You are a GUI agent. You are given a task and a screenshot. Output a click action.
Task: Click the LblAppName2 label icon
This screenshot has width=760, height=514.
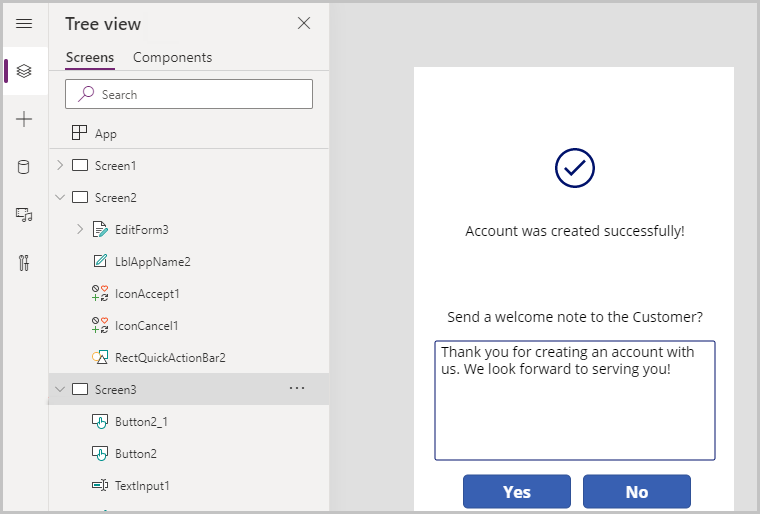pos(100,261)
